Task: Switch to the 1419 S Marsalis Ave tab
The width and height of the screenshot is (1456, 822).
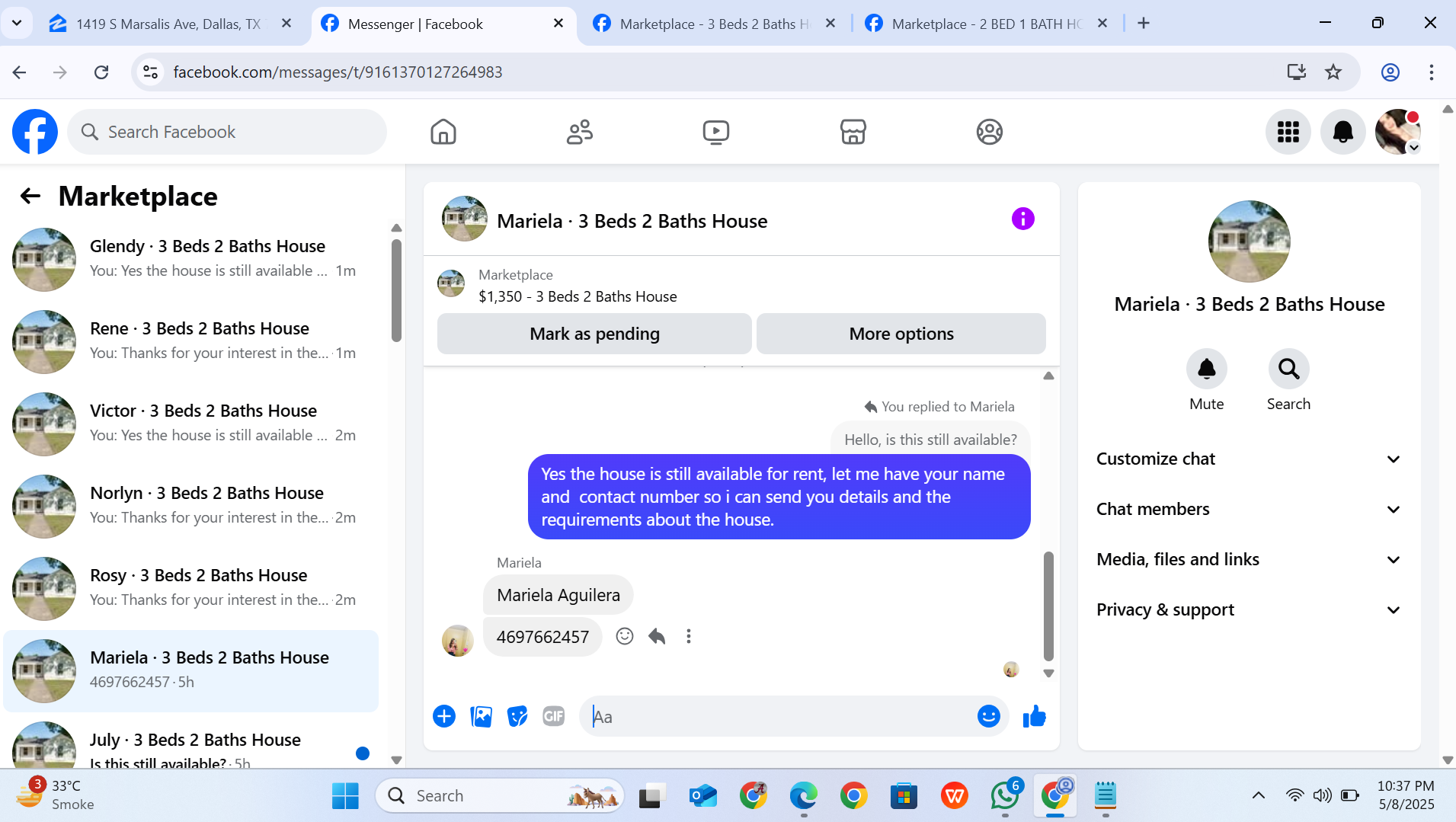Action: 168,24
